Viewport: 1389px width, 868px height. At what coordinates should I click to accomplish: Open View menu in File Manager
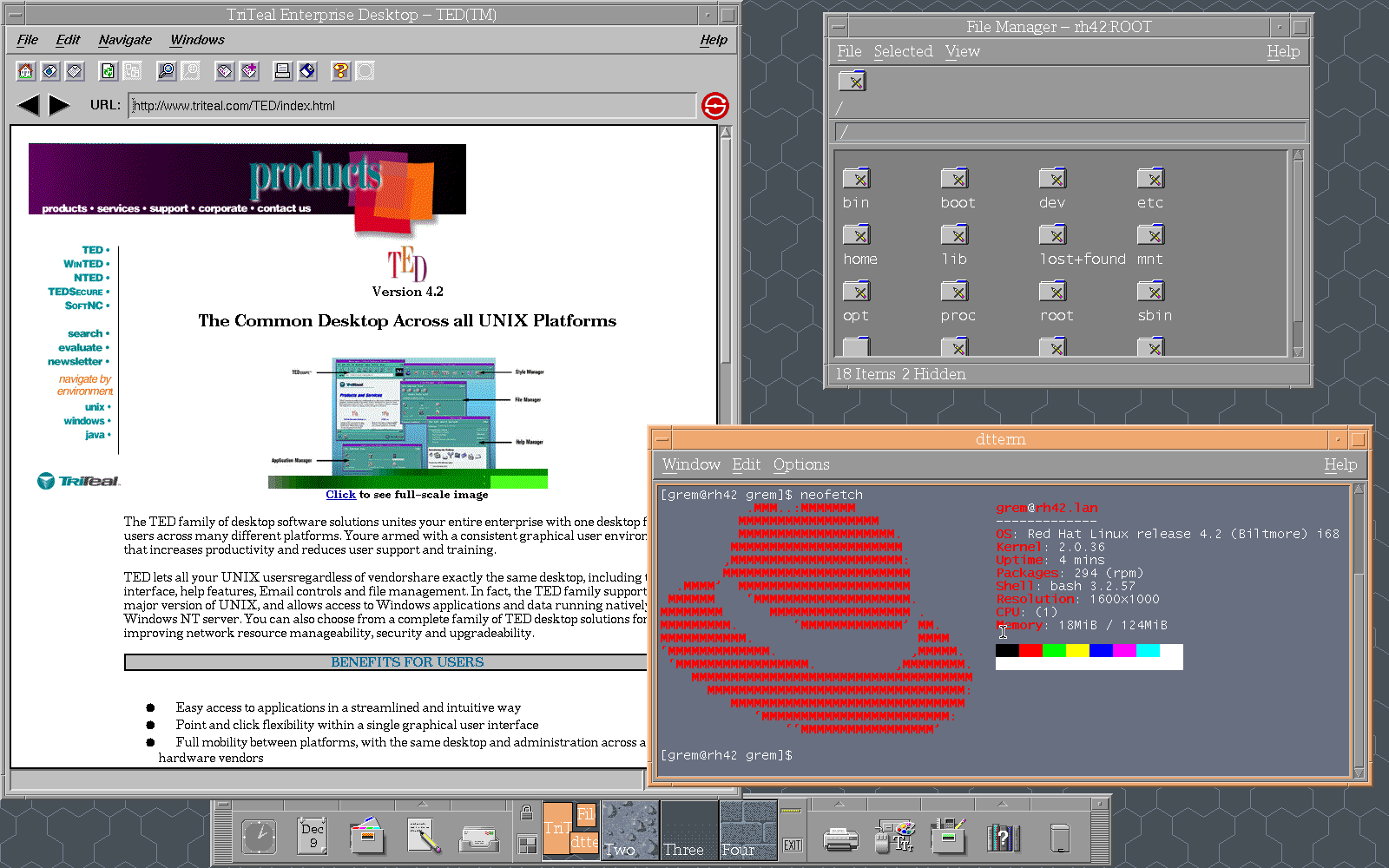(962, 52)
